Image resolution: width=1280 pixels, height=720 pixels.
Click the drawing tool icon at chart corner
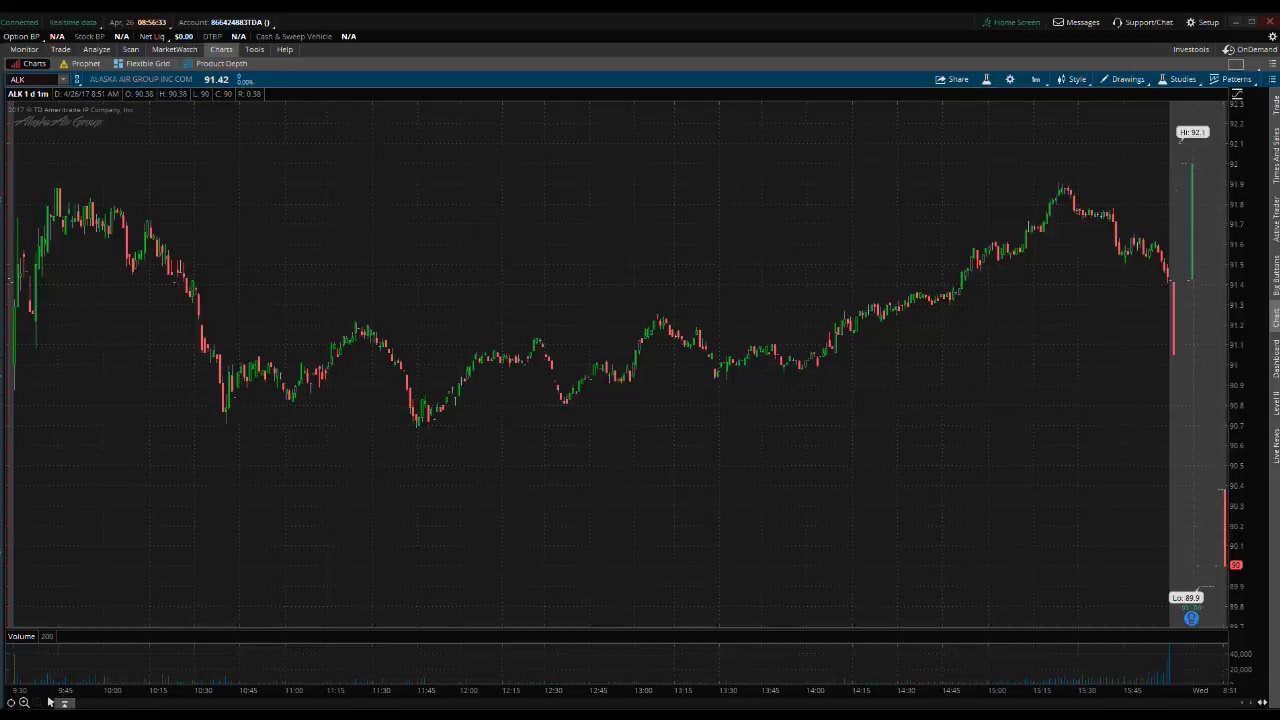pos(1237,94)
